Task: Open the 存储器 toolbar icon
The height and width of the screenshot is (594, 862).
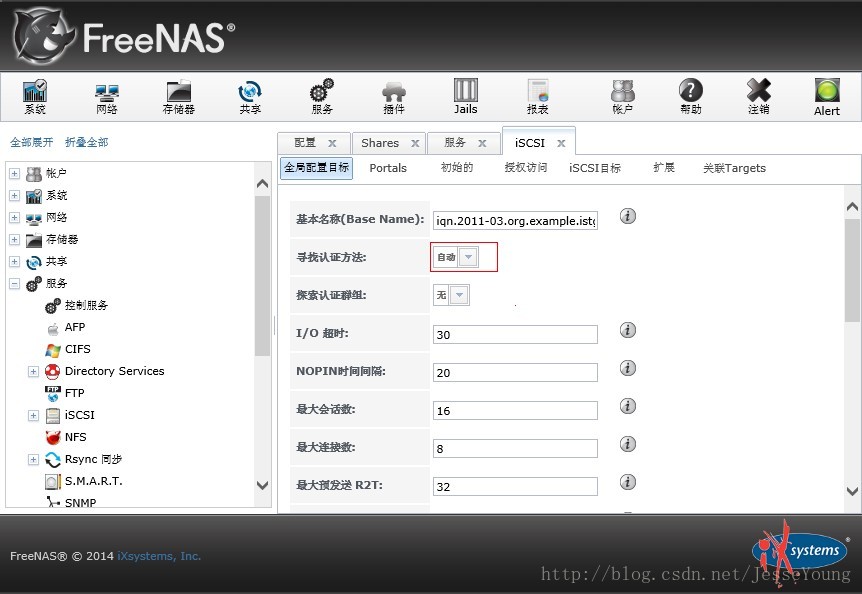Action: (179, 97)
